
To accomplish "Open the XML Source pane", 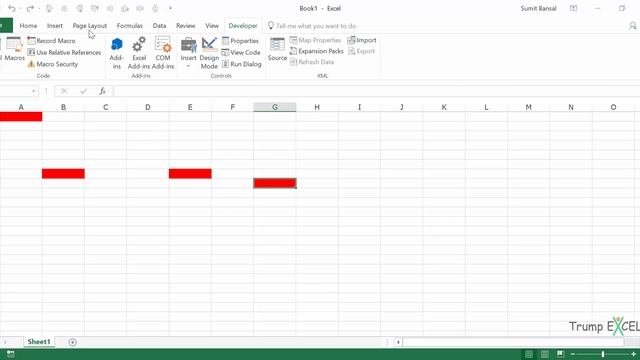I will click(277, 49).
